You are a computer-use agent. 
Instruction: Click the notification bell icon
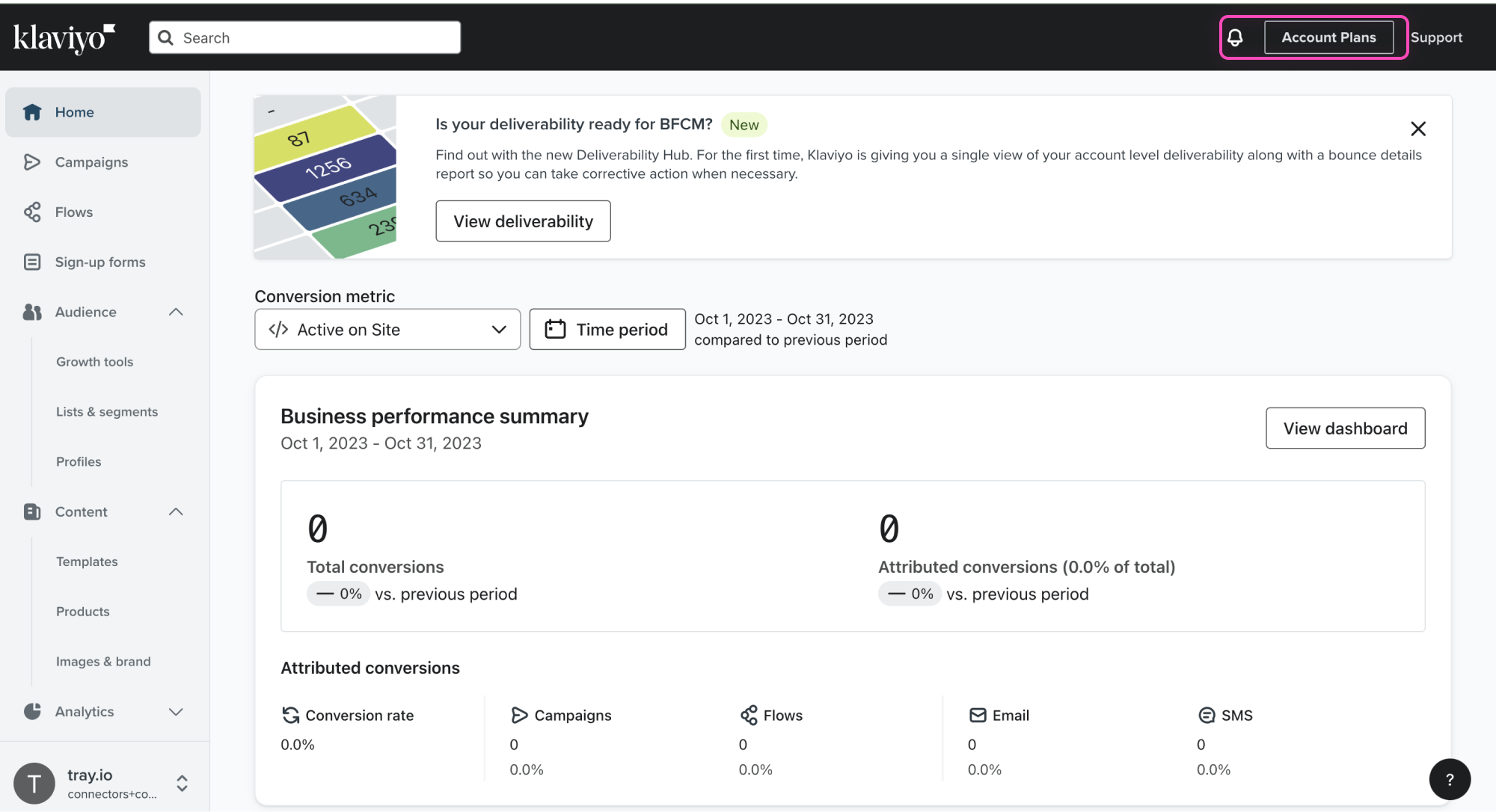(x=1235, y=37)
